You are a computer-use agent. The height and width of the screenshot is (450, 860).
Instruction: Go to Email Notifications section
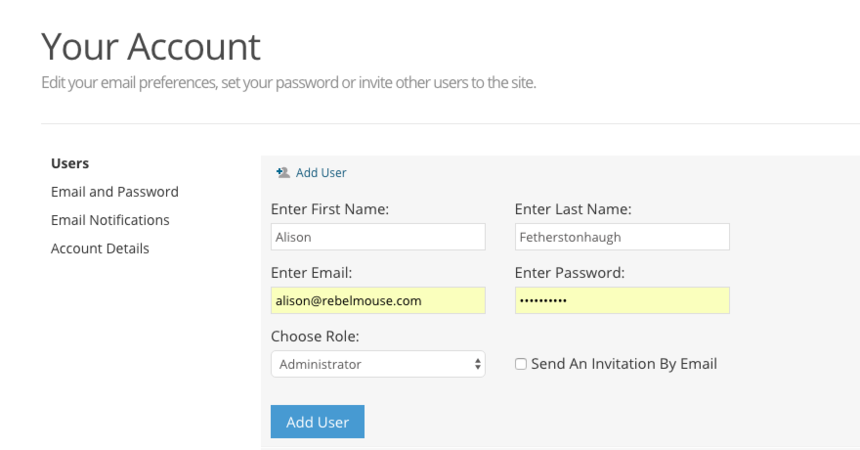tap(110, 220)
